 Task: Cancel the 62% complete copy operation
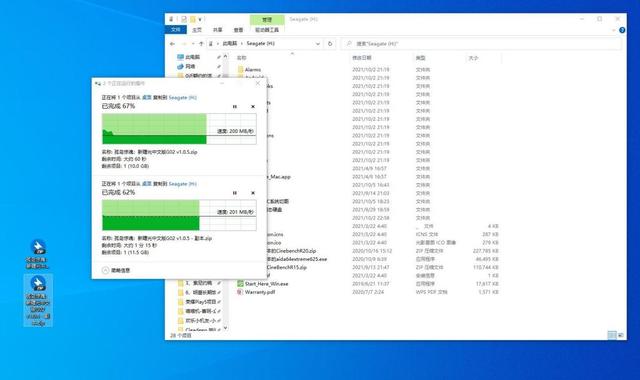tap(253, 193)
